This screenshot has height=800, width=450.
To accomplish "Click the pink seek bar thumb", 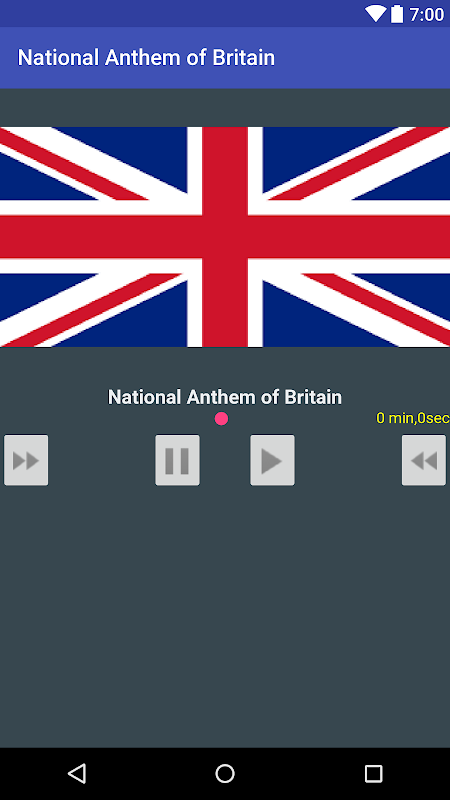I will 221,419.
